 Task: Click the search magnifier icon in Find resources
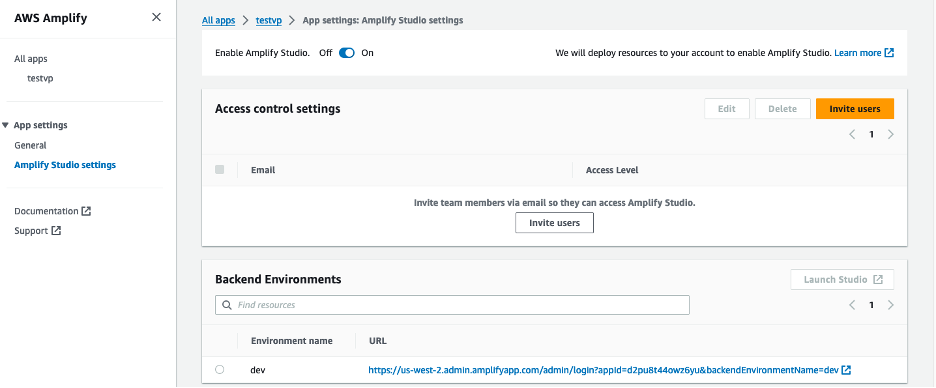227,305
